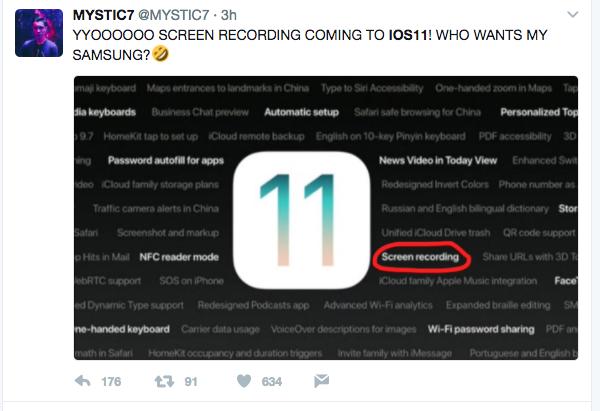Click the laughing emoji in tweet
This screenshot has width=600, height=411.
click(160, 54)
